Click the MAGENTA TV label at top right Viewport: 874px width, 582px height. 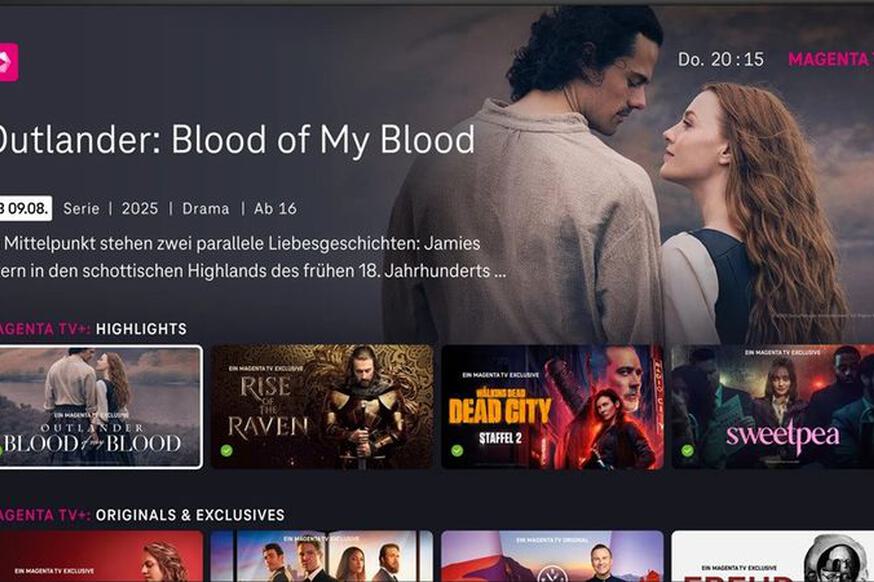point(831,59)
